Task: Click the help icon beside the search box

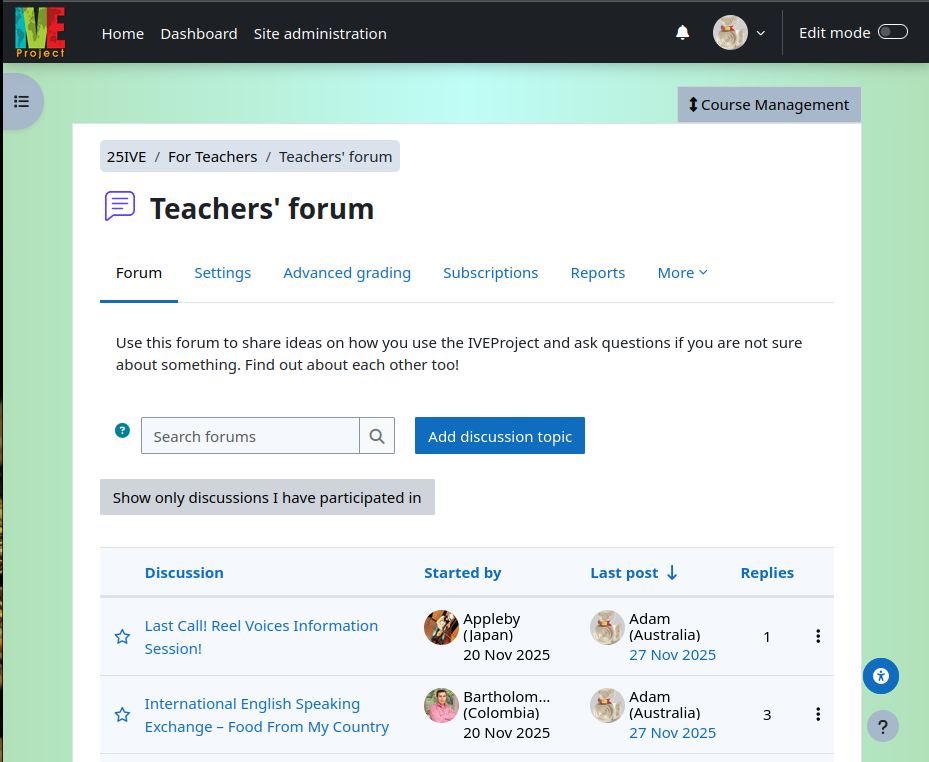Action: click(122, 430)
